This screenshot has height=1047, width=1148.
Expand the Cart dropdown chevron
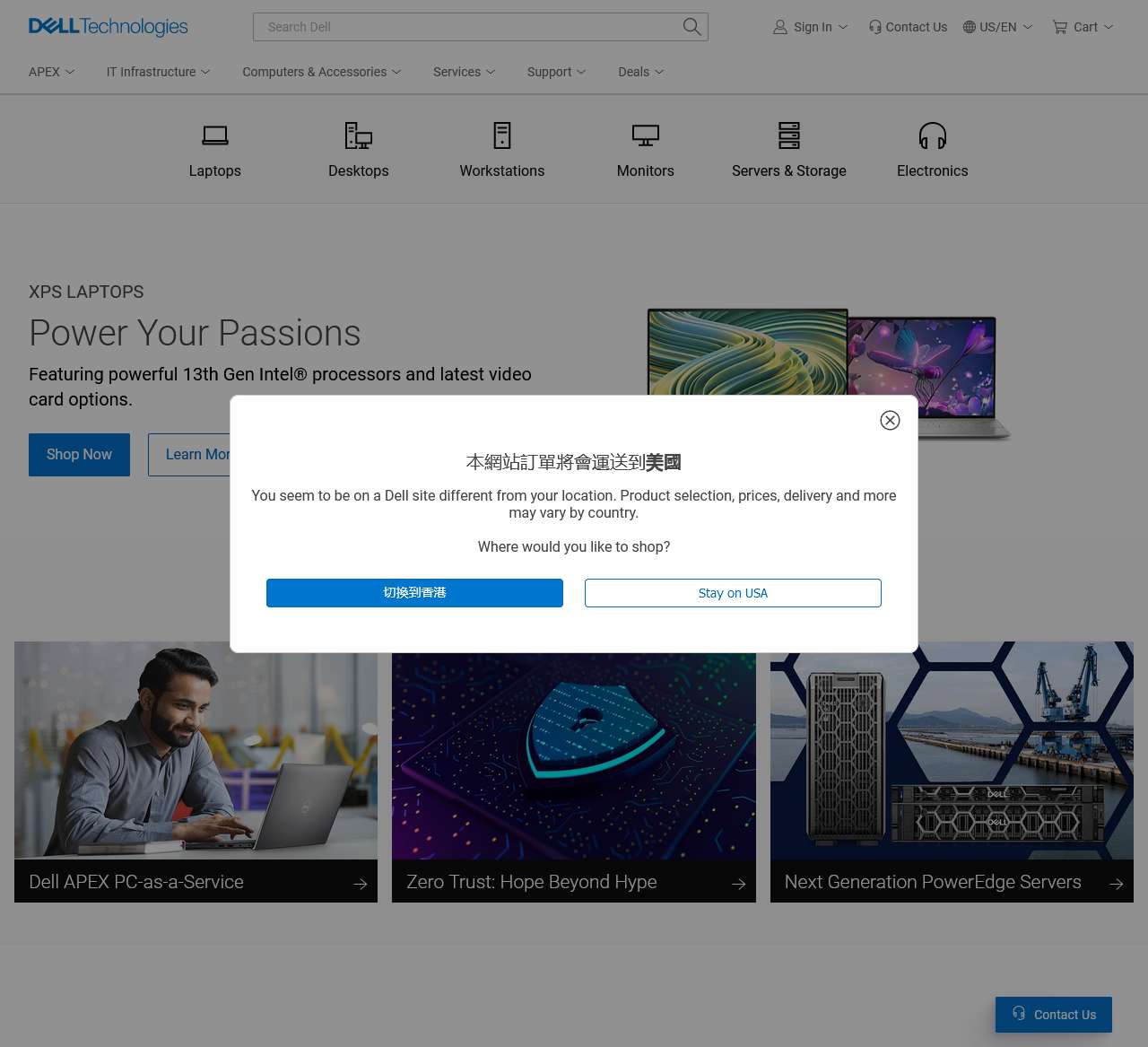1109,27
